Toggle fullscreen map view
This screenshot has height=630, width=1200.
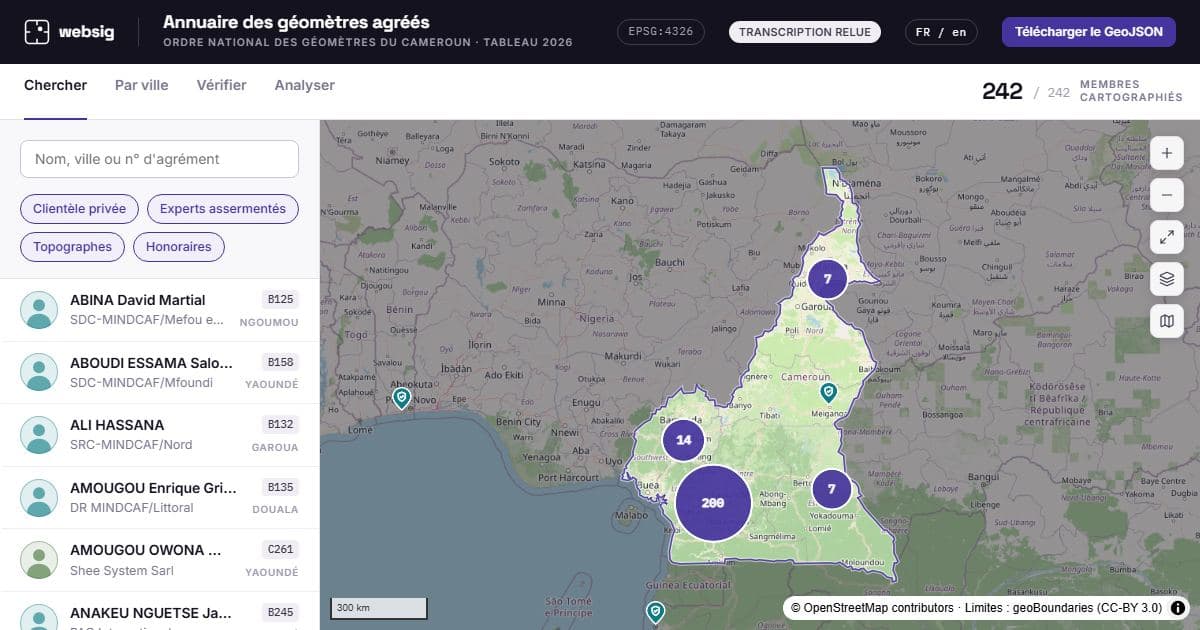coord(1167,237)
